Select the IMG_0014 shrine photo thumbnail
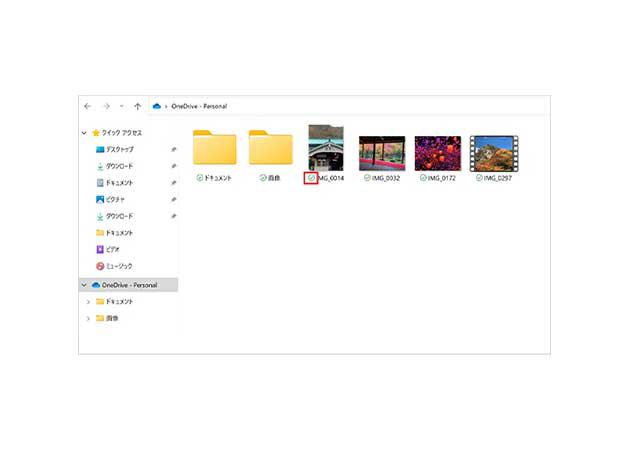This screenshot has height=450, width=630. (x=326, y=147)
